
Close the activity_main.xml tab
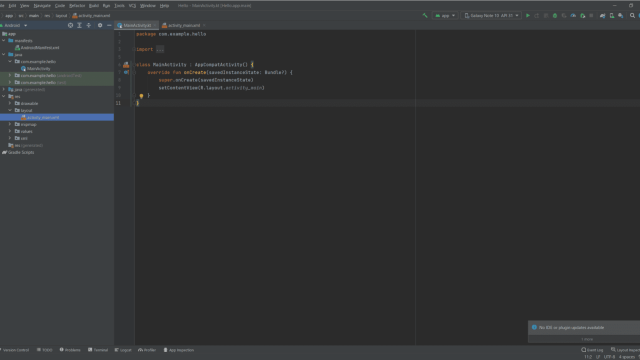coord(204,25)
